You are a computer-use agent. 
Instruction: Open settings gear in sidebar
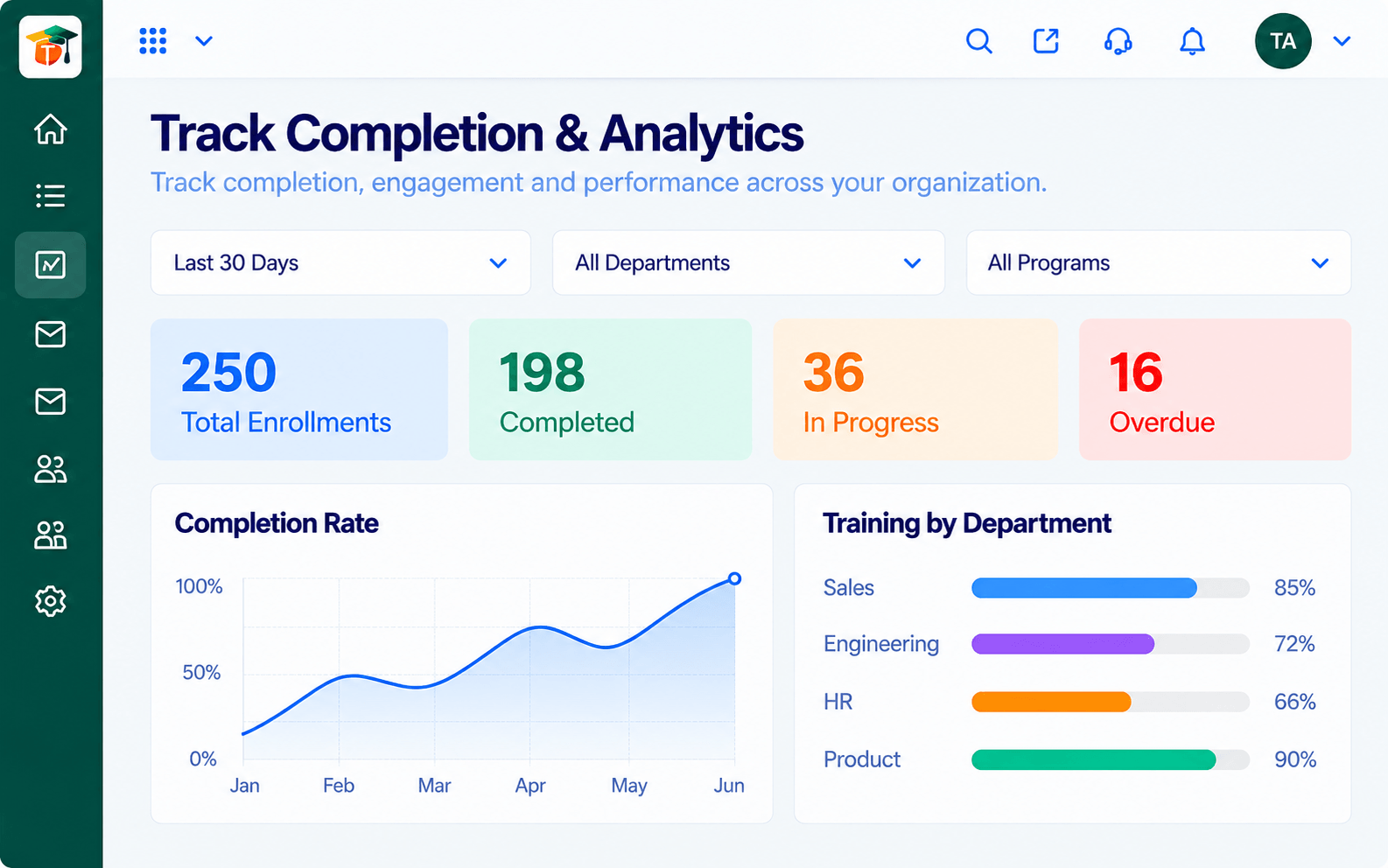pos(51,601)
